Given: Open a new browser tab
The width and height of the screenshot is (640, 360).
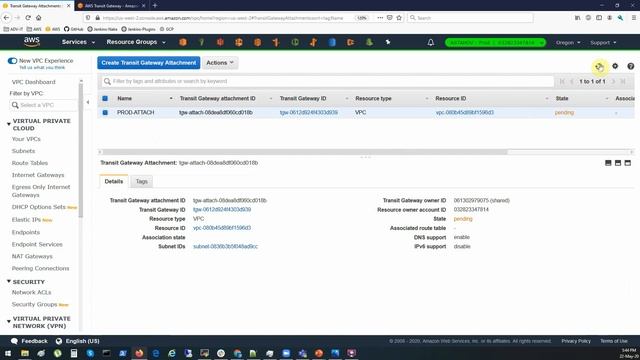Looking at the screenshot, I should 155,5.
